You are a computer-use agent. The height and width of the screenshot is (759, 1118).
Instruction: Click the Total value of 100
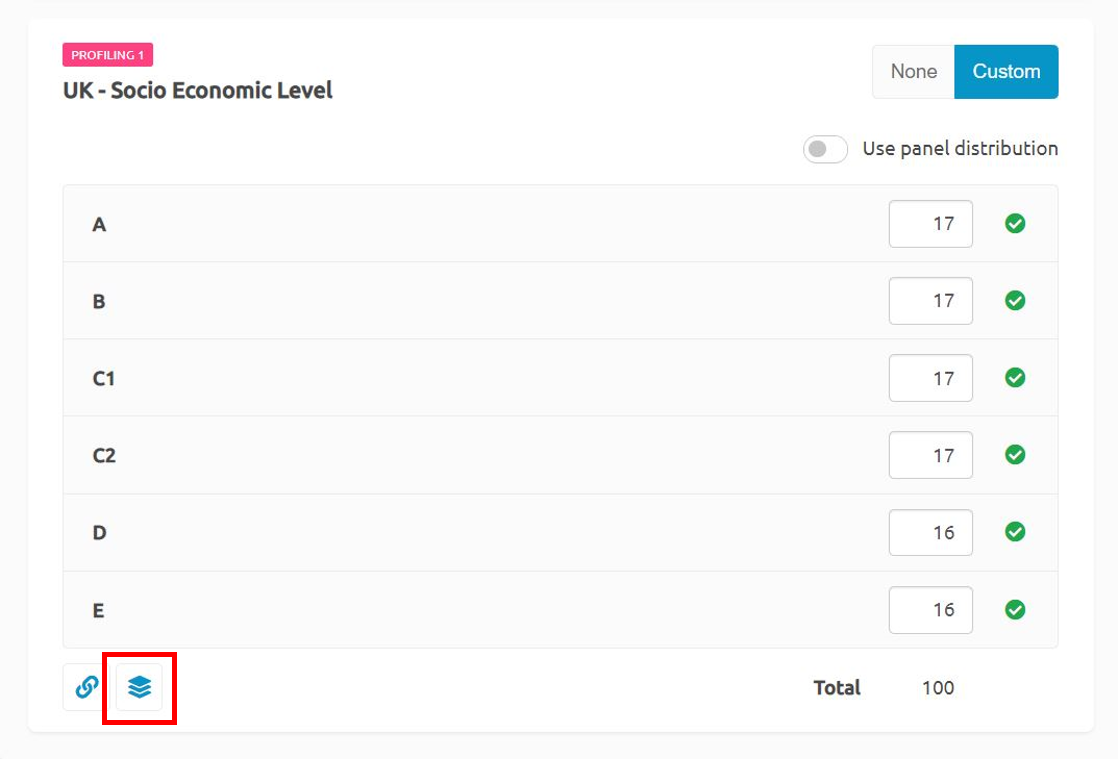[938, 688]
